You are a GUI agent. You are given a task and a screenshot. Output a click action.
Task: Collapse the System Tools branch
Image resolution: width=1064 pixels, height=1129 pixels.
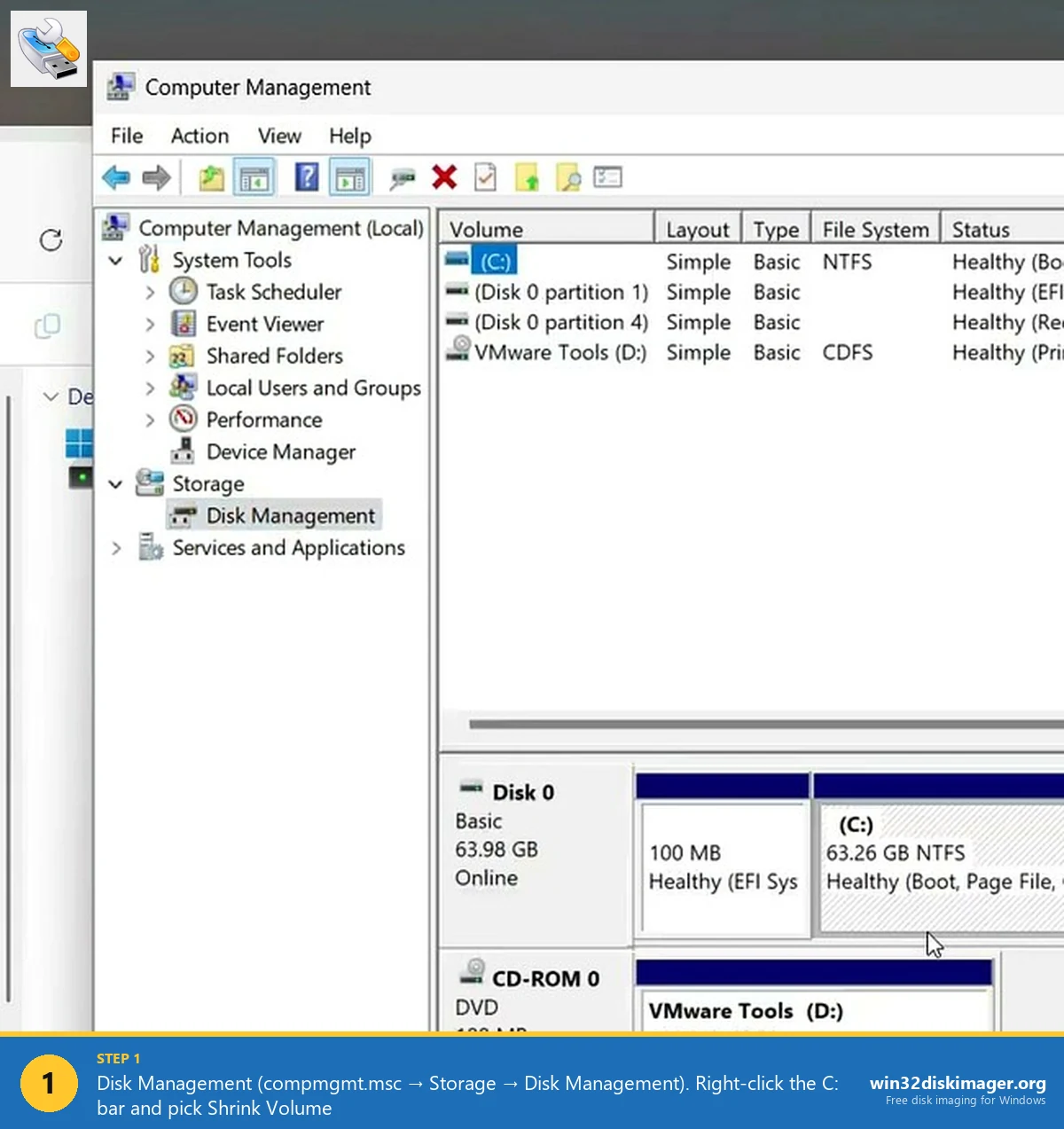[x=115, y=260]
